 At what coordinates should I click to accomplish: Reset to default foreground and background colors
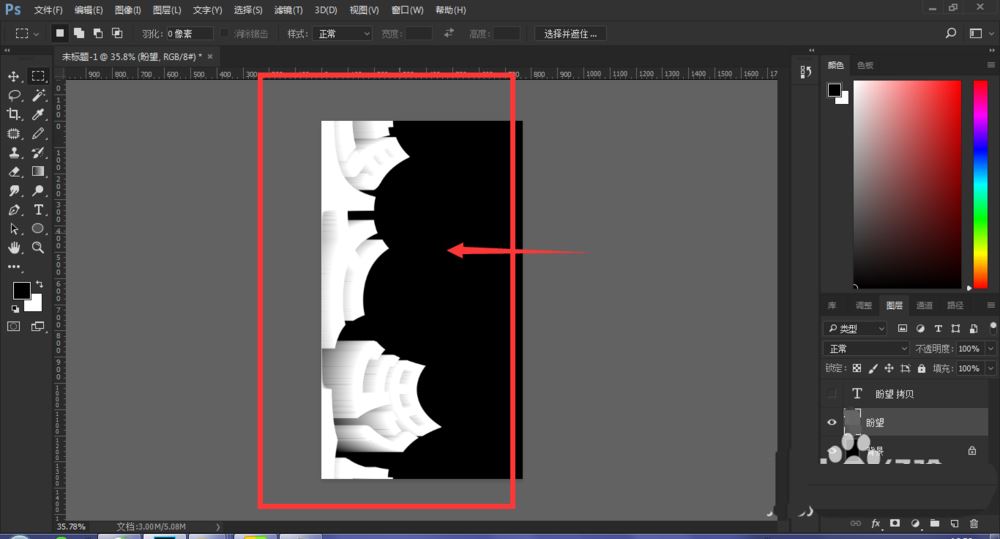point(15,309)
